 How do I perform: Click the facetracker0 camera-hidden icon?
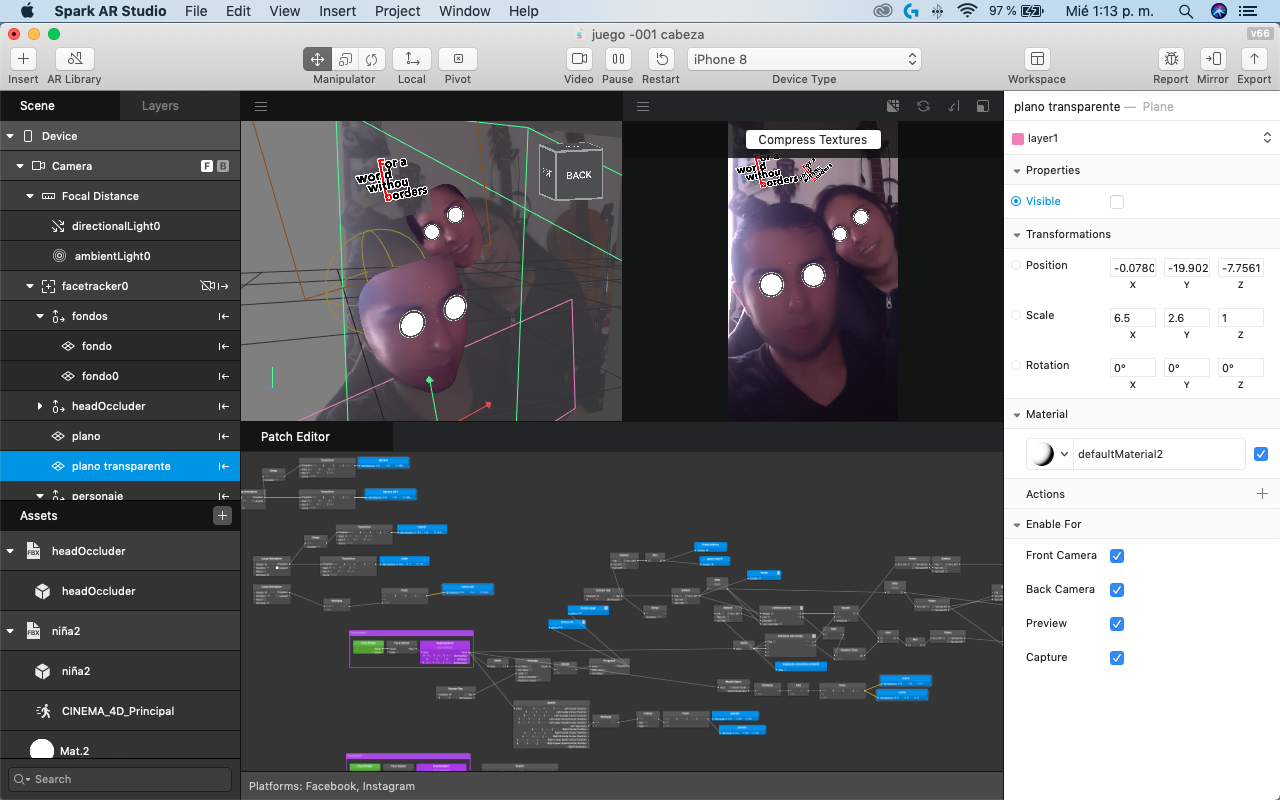[207, 286]
